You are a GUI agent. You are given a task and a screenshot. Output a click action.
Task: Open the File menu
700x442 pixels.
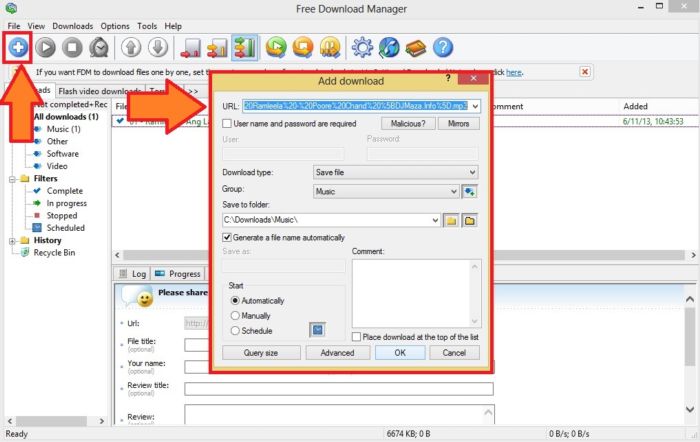[x=13, y=26]
